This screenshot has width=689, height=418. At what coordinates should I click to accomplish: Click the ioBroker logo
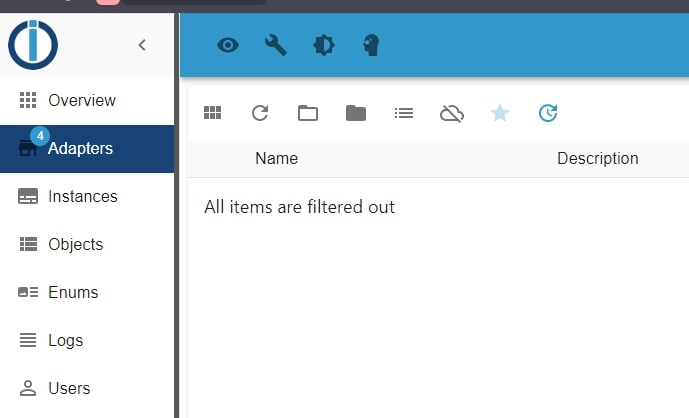[x=33, y=44]
